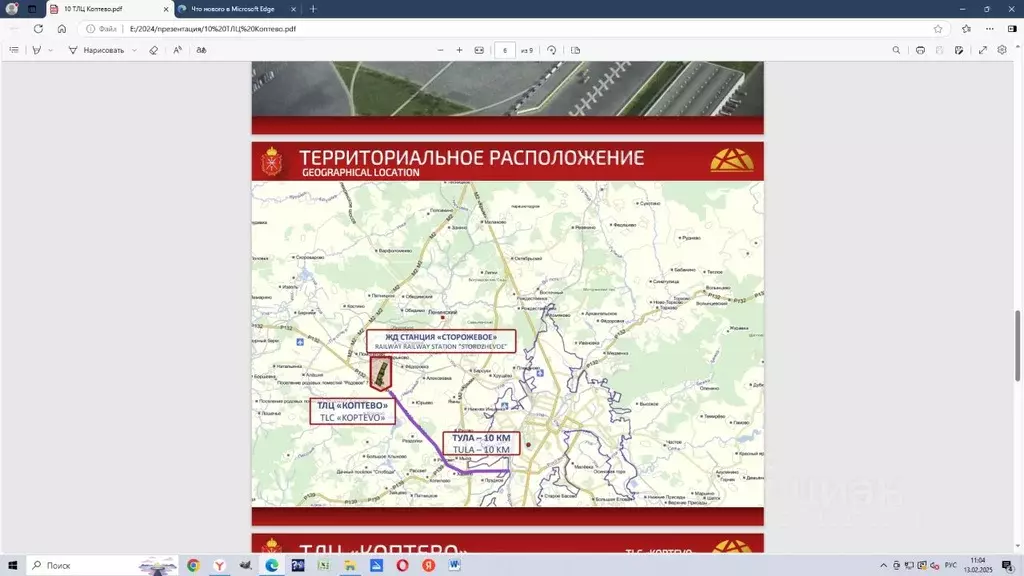Open PDF settings gear icon
The image size is (1024, 576).
tap(1002, 50)
